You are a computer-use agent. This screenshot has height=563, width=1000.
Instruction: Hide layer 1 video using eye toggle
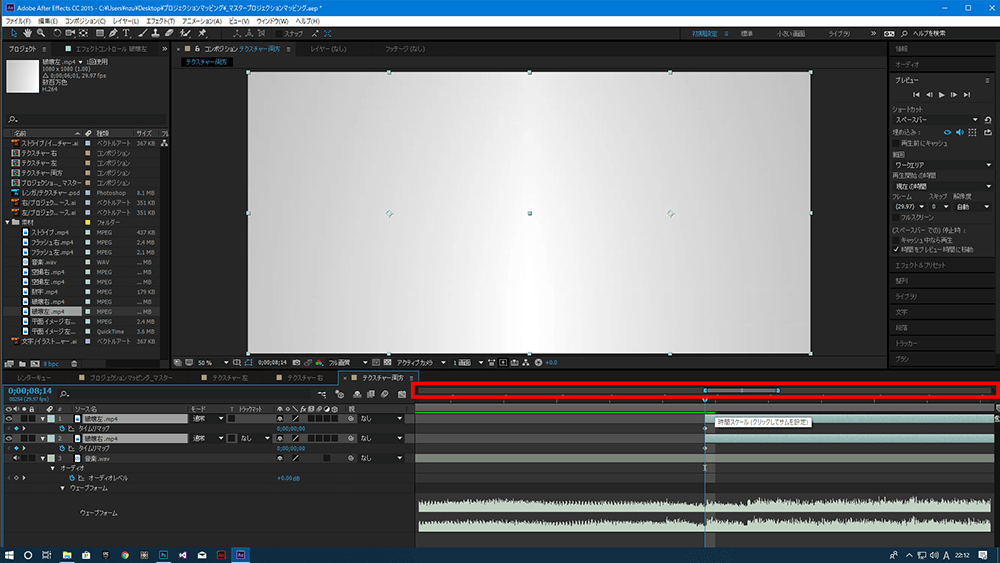pos(8,419)
